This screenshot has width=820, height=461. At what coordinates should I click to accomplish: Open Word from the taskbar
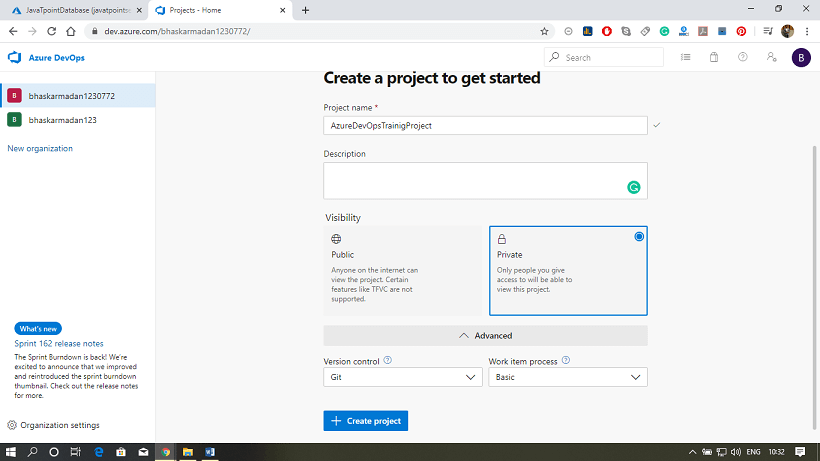210,452
